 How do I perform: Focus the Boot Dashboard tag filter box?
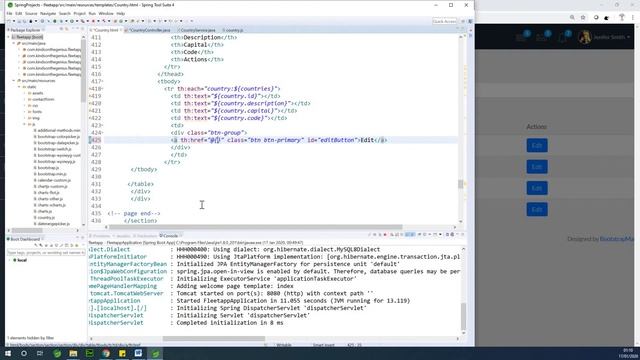coord(46,253)
